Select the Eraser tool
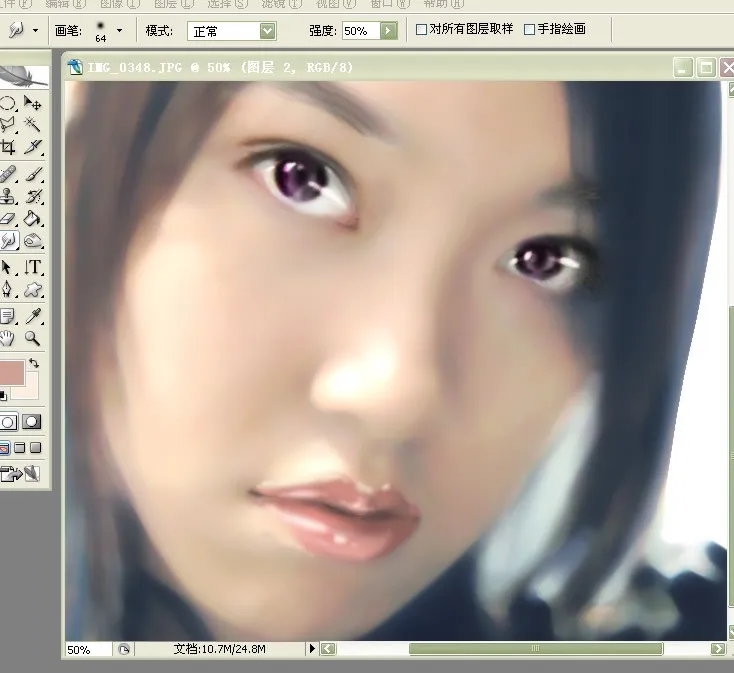The height and width of the screenshot is (673, 734). pos(8,218)
